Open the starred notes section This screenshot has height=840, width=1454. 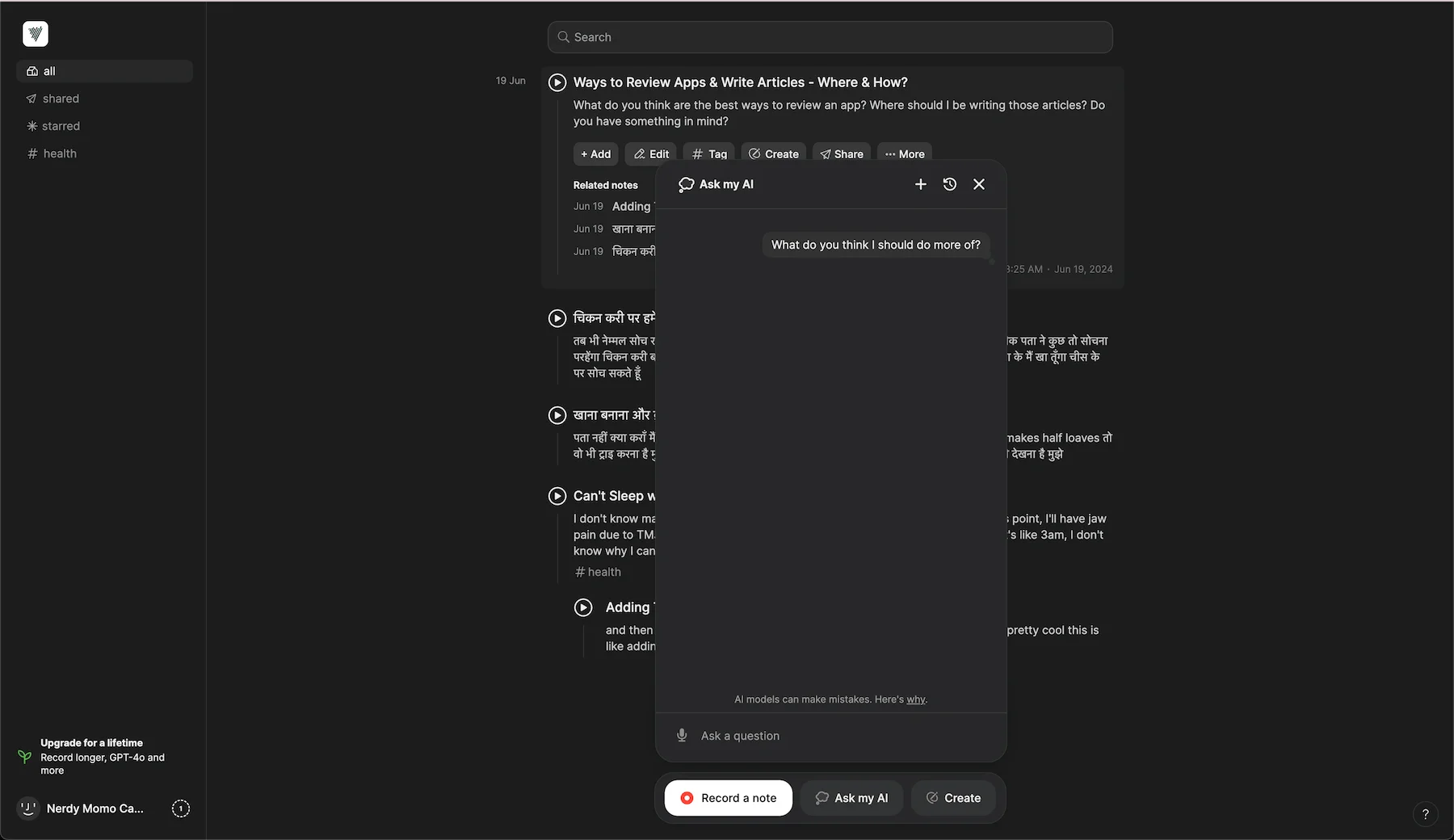click(61, 126)
